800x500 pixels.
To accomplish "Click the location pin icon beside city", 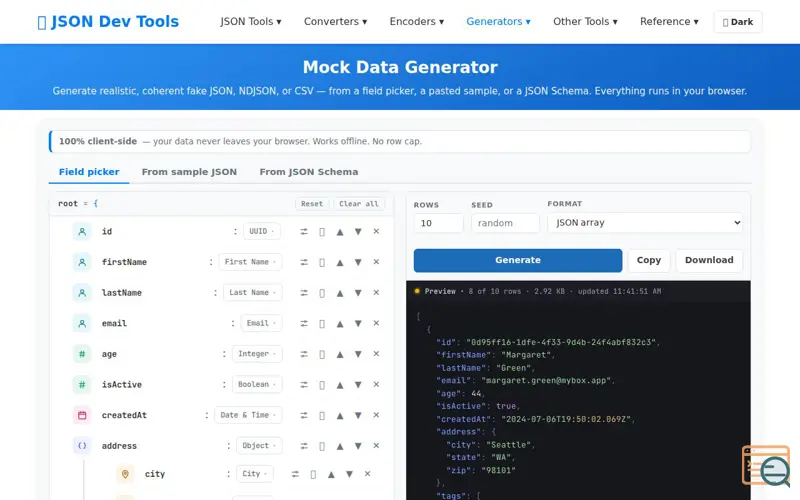I will [x=125, y=474].
